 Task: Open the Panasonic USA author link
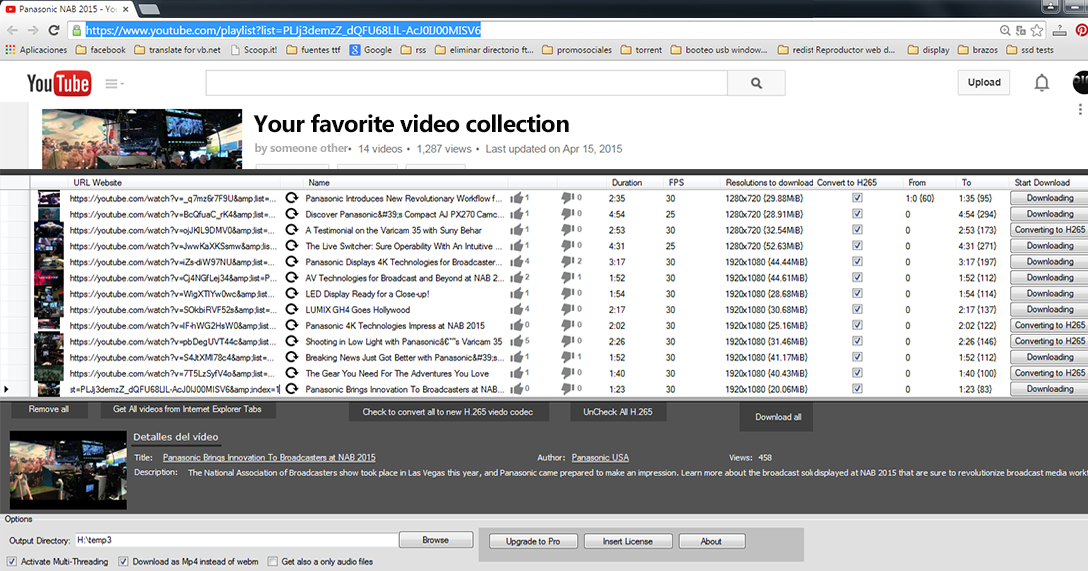pyautogui.click(x=600, y=457)
